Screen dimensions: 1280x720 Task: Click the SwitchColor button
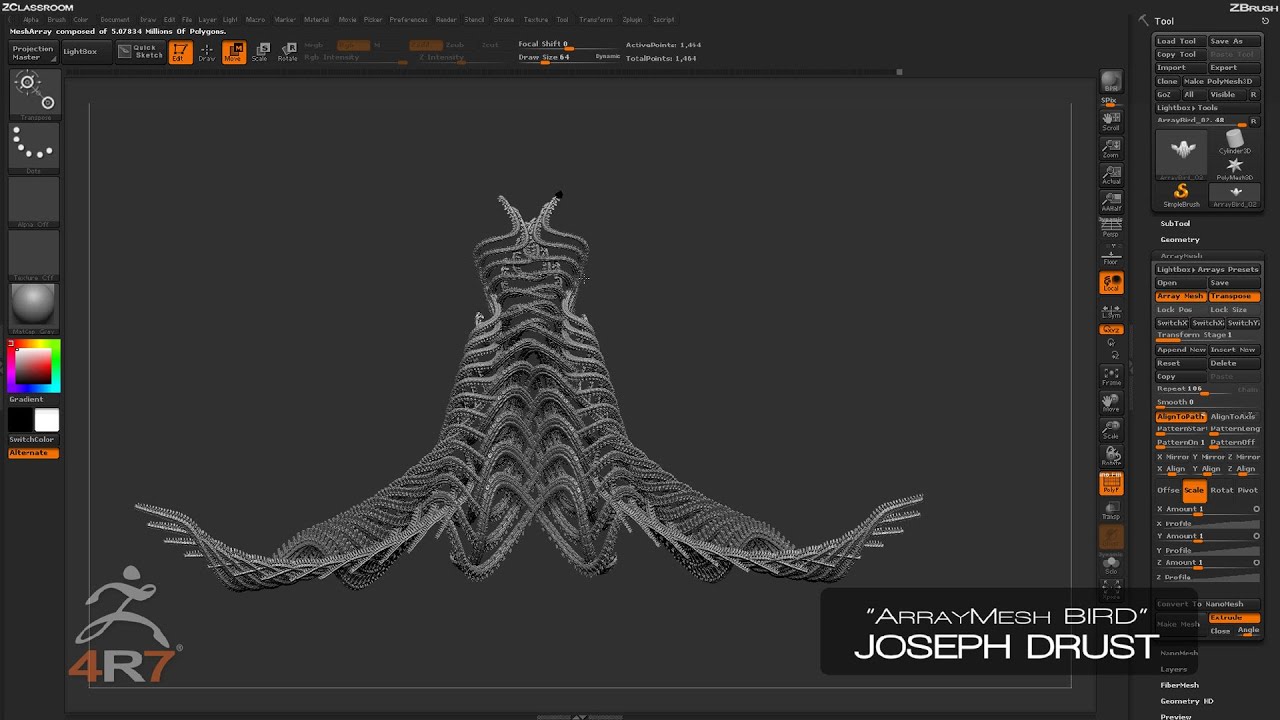point(34,439)
